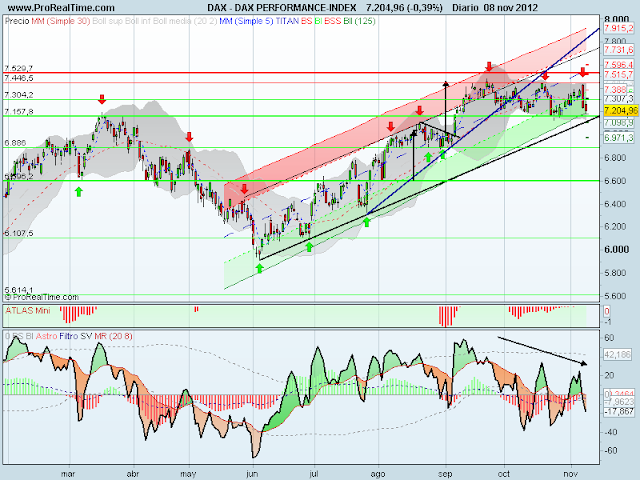Viewport: 640px width, 480px height.
Task: Click the ago month on time axis
Action: coord(378,473)
